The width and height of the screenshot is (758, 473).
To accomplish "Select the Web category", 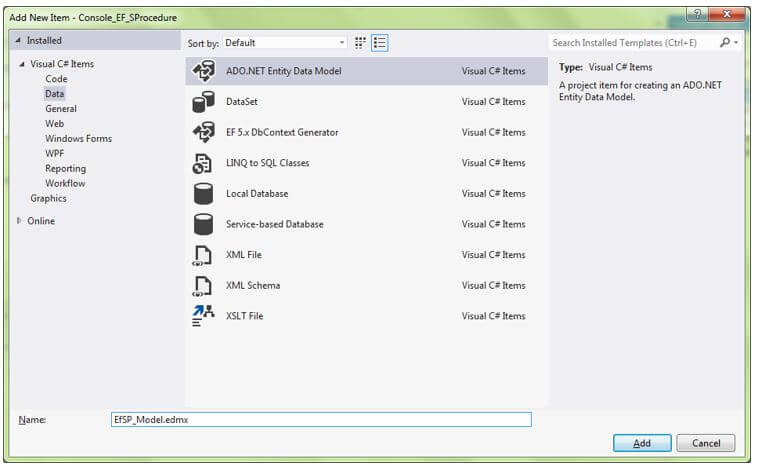I will coord(55,124).
